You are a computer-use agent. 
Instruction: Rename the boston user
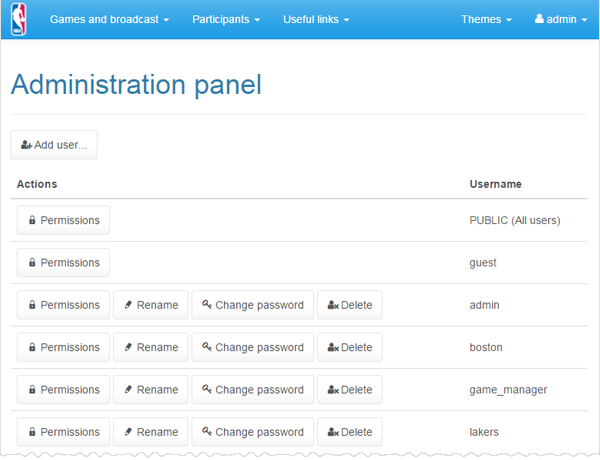pyautogui.click(x=150, y=348)
